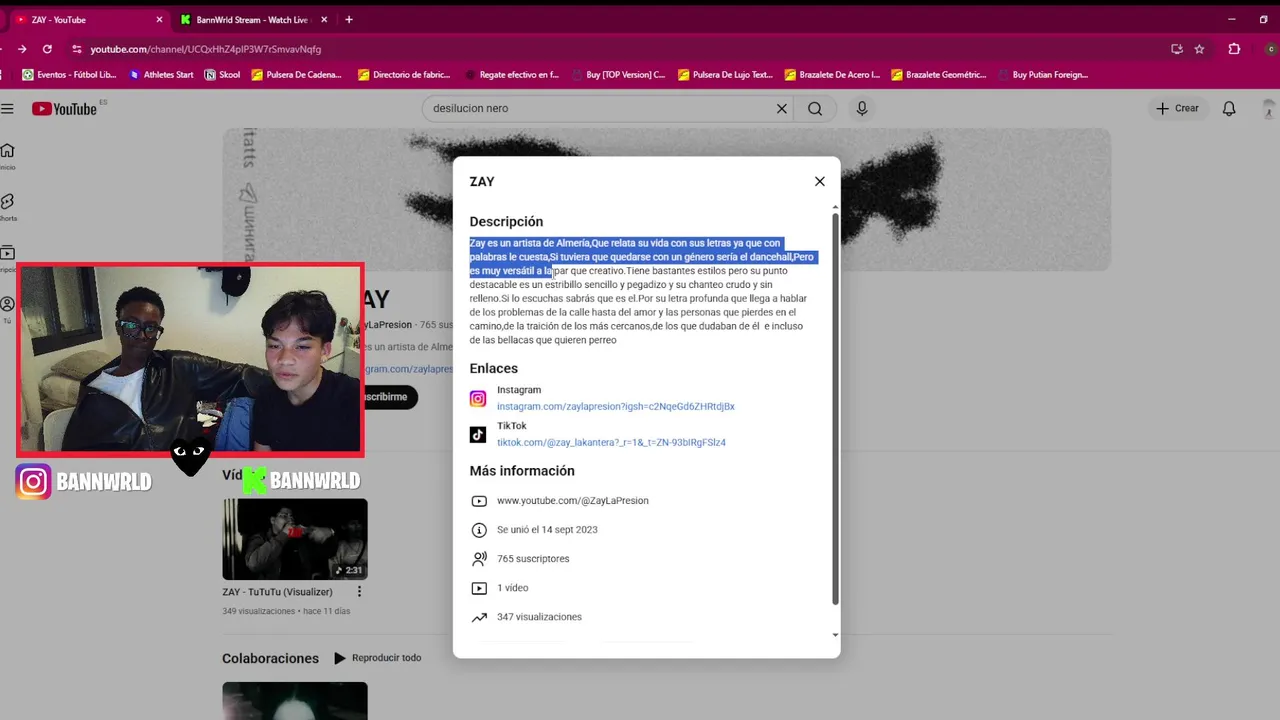
Task: Open a new browser tab
Action: [x=349, y=20]
